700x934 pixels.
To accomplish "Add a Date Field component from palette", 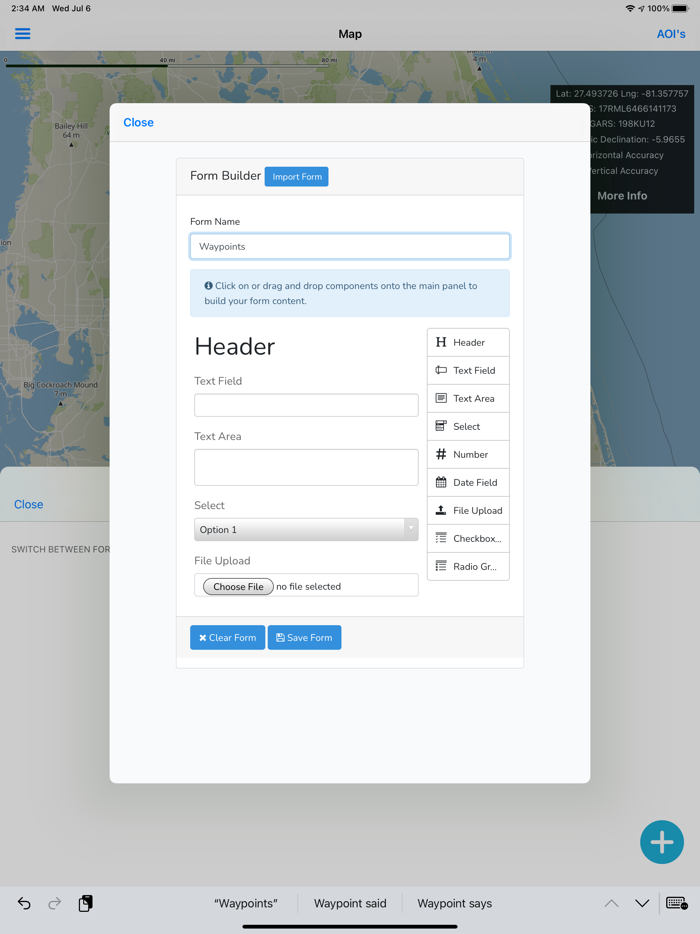I will (x=468, y=482).
